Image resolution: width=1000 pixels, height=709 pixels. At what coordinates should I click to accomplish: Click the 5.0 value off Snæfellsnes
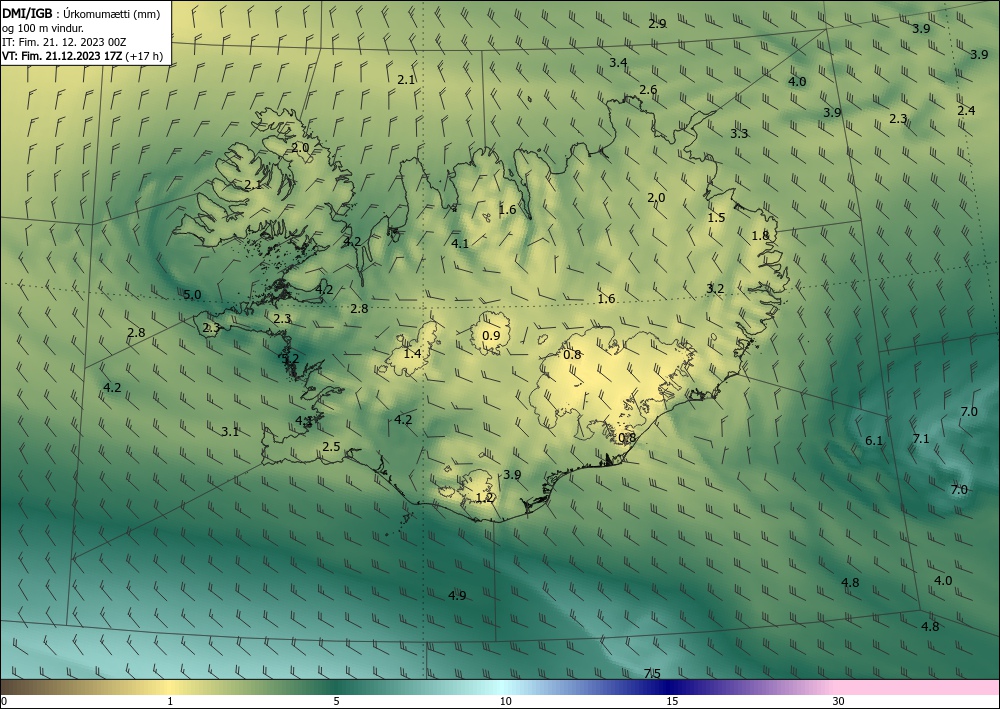(192, 295)
